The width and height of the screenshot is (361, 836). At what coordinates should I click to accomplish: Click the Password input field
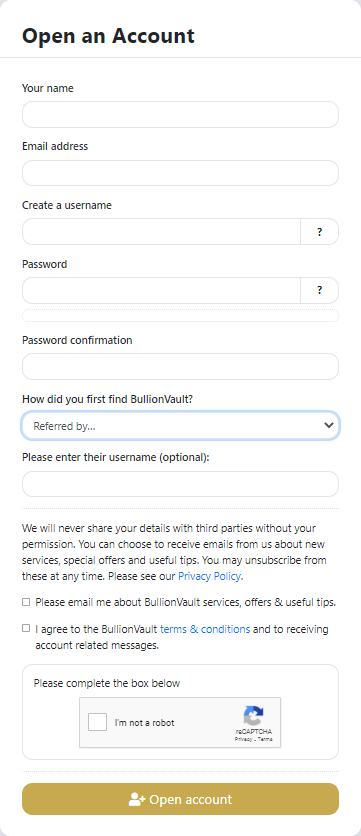pos(161,291)
